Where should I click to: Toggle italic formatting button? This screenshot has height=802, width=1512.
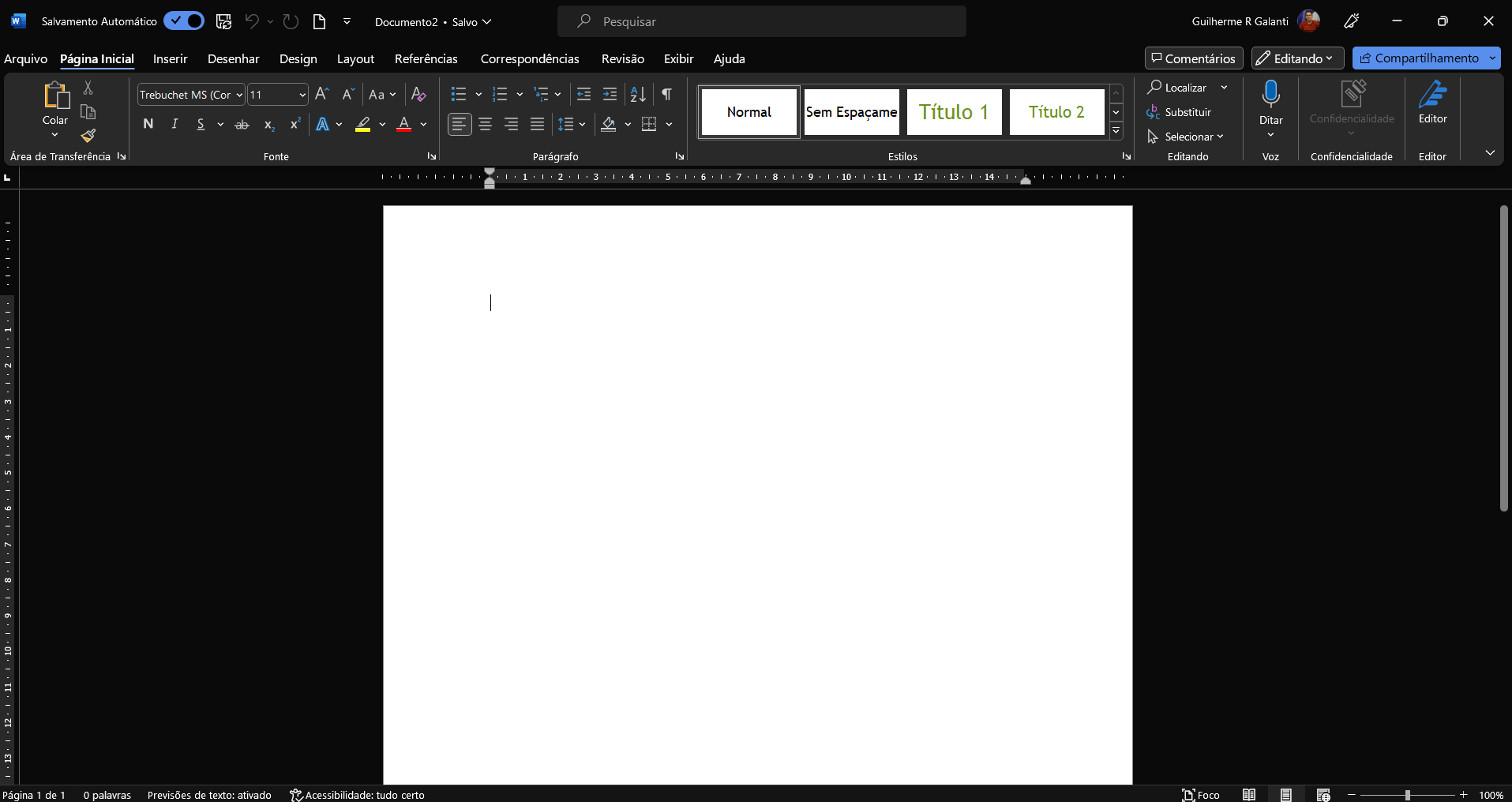174,124
